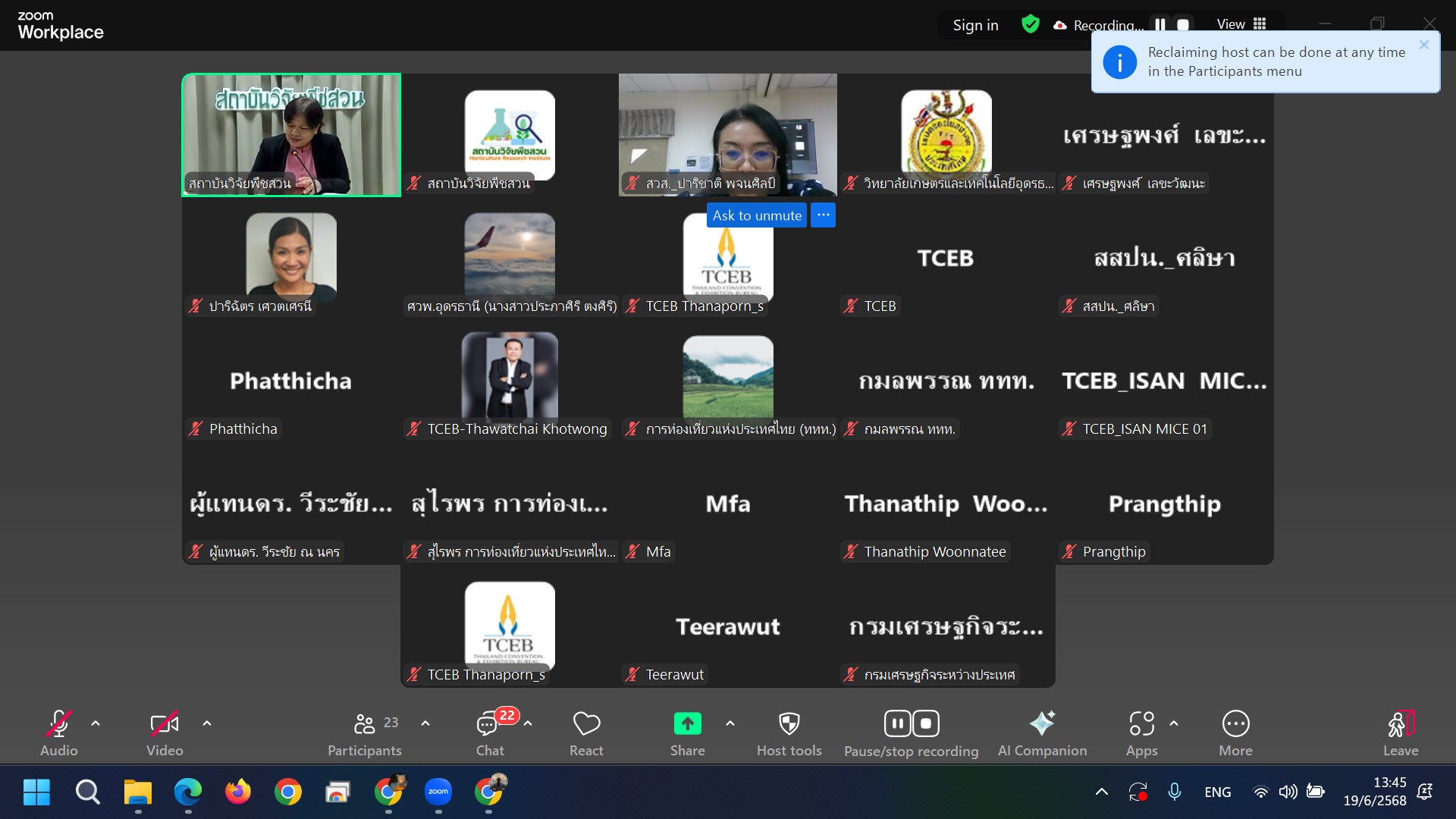Select TCEB-Thawatchai Khotwong participant tile
Image resolution: width=1456 pixels, height=819 pixels.
pyautogui.click(x=510, y=381)
